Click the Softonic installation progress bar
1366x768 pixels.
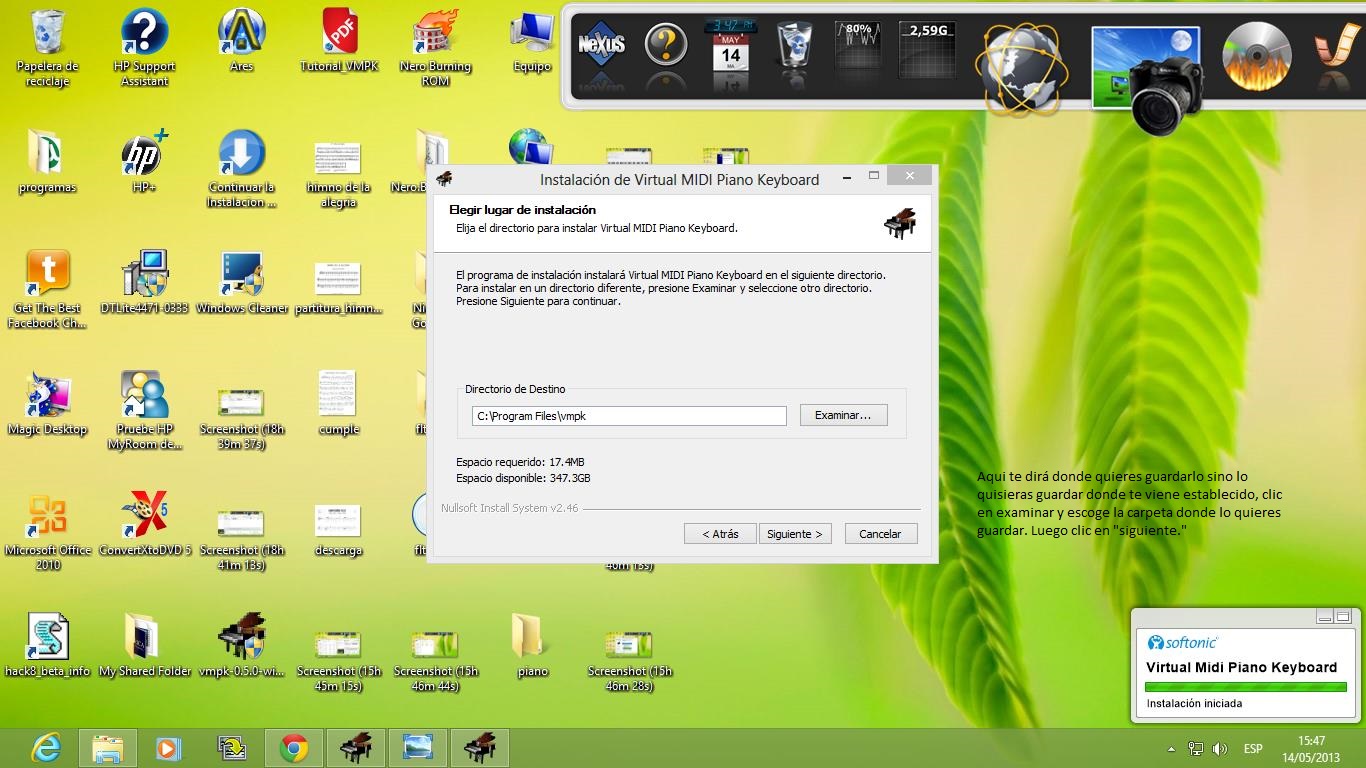coord(1245,687)
